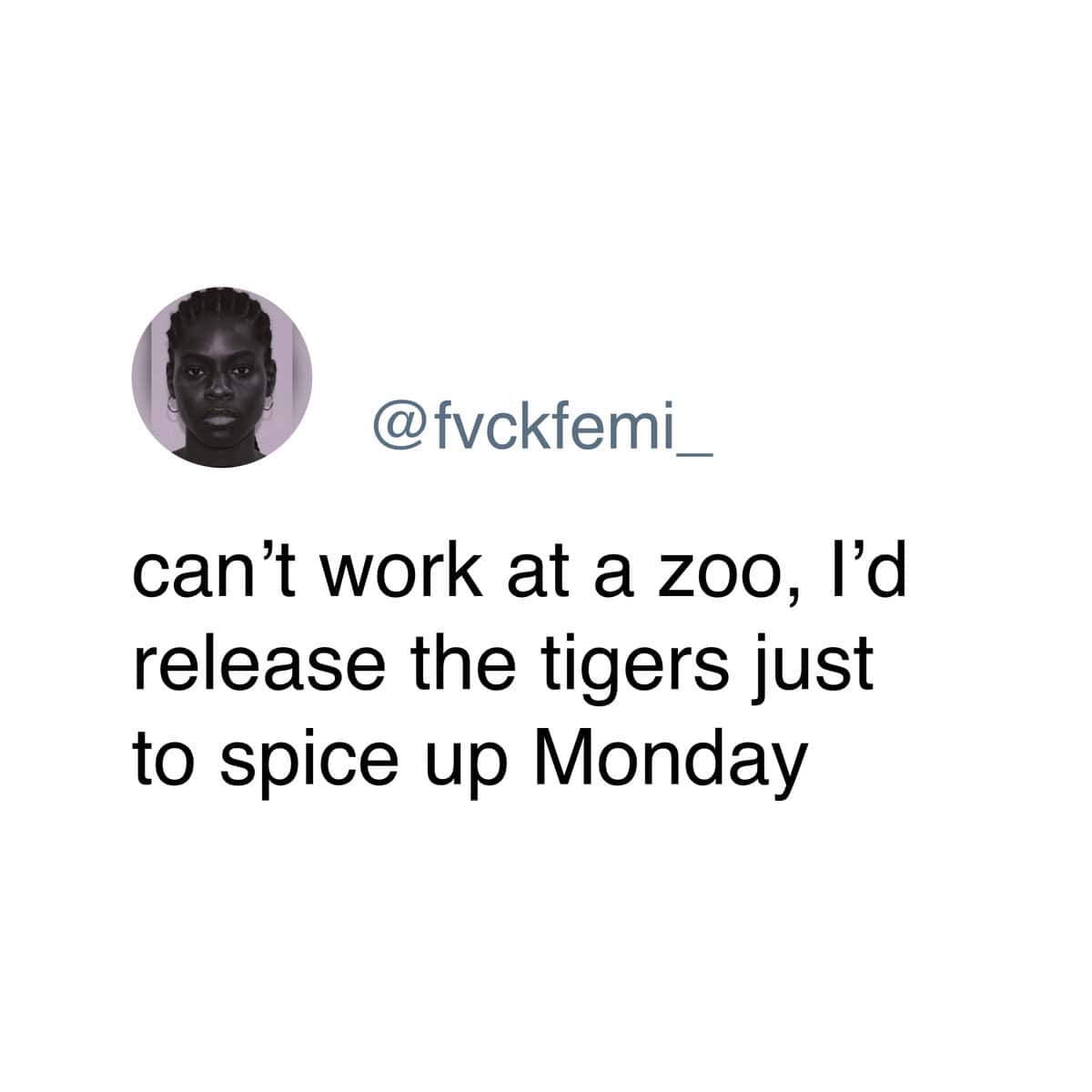This screenshot has width=1092, height=1092.
Task: Click the word "just" in the tweet
Action: [826, 671]
